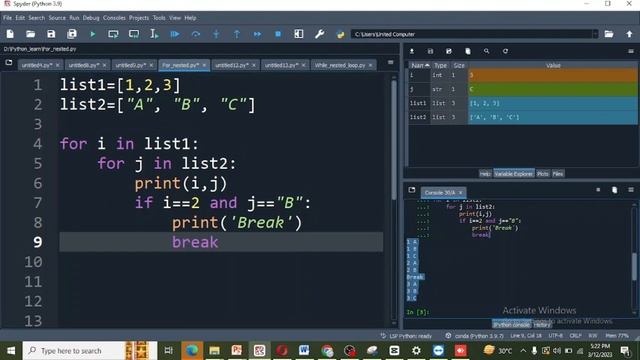Open console pane options hamburger menu
Viewport: 640px width, 360px height.
click(631, 190)
